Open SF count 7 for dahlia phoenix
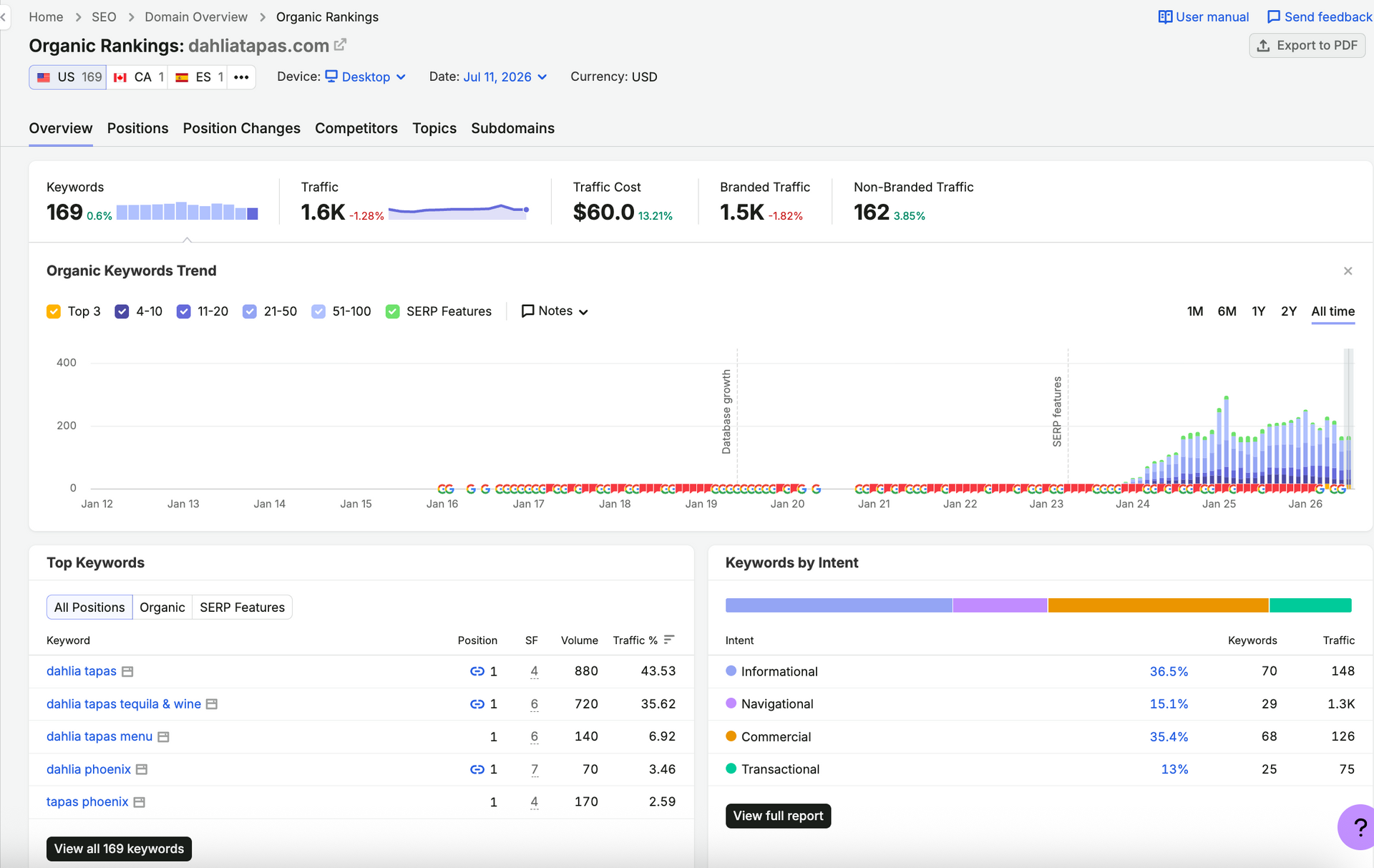The width and height of the screenshot is (1374, 868). pos(535,769)
